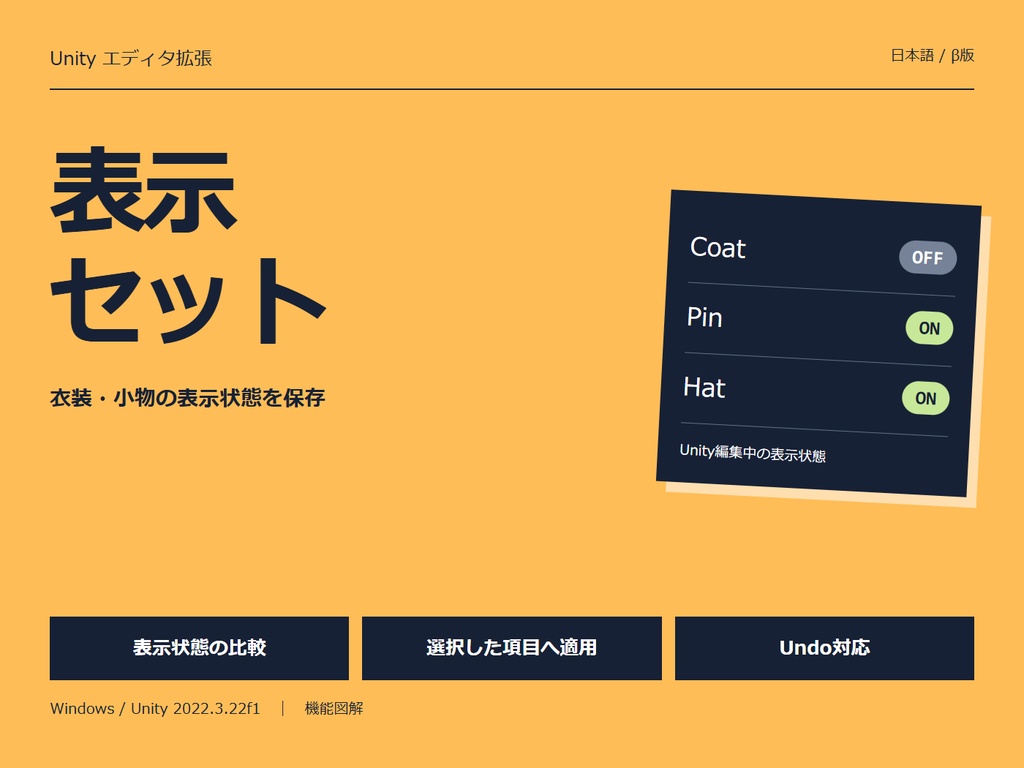1024x768 pixels.
Task: Click the Unity エディタ拡張 header text
Action: (131, 58)
